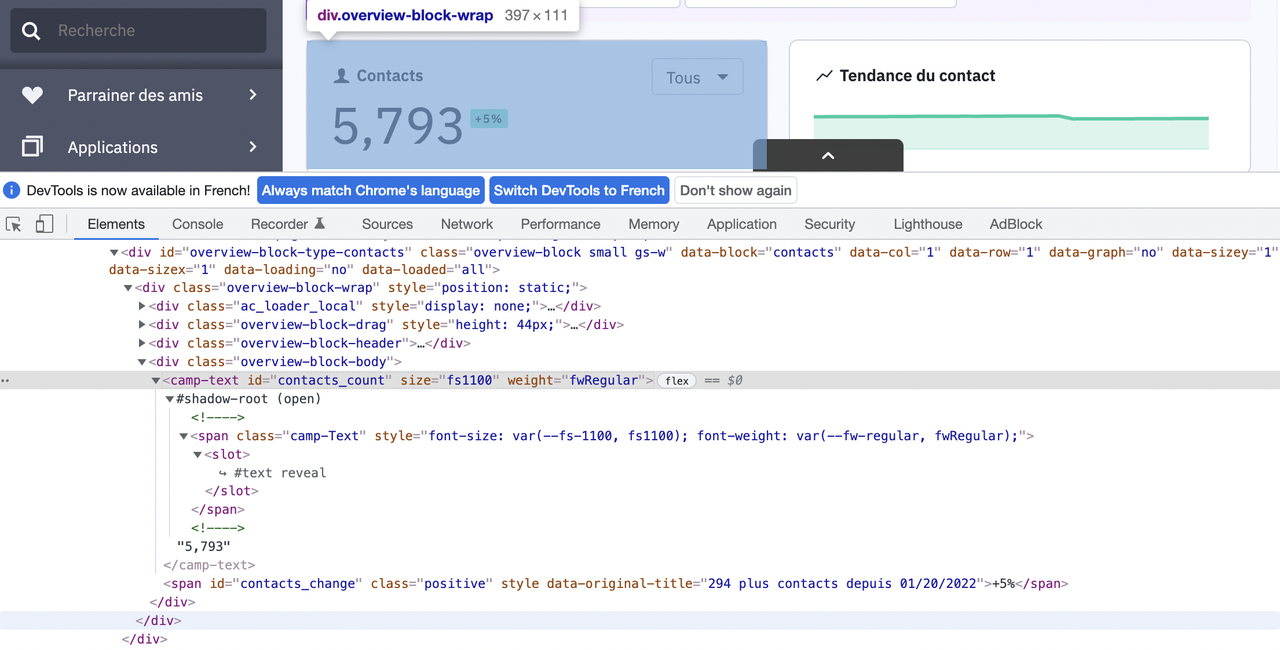Screen dimensions: 1280x650
Task: Switch to the Console tab
Action: click(x=198, y=224)
